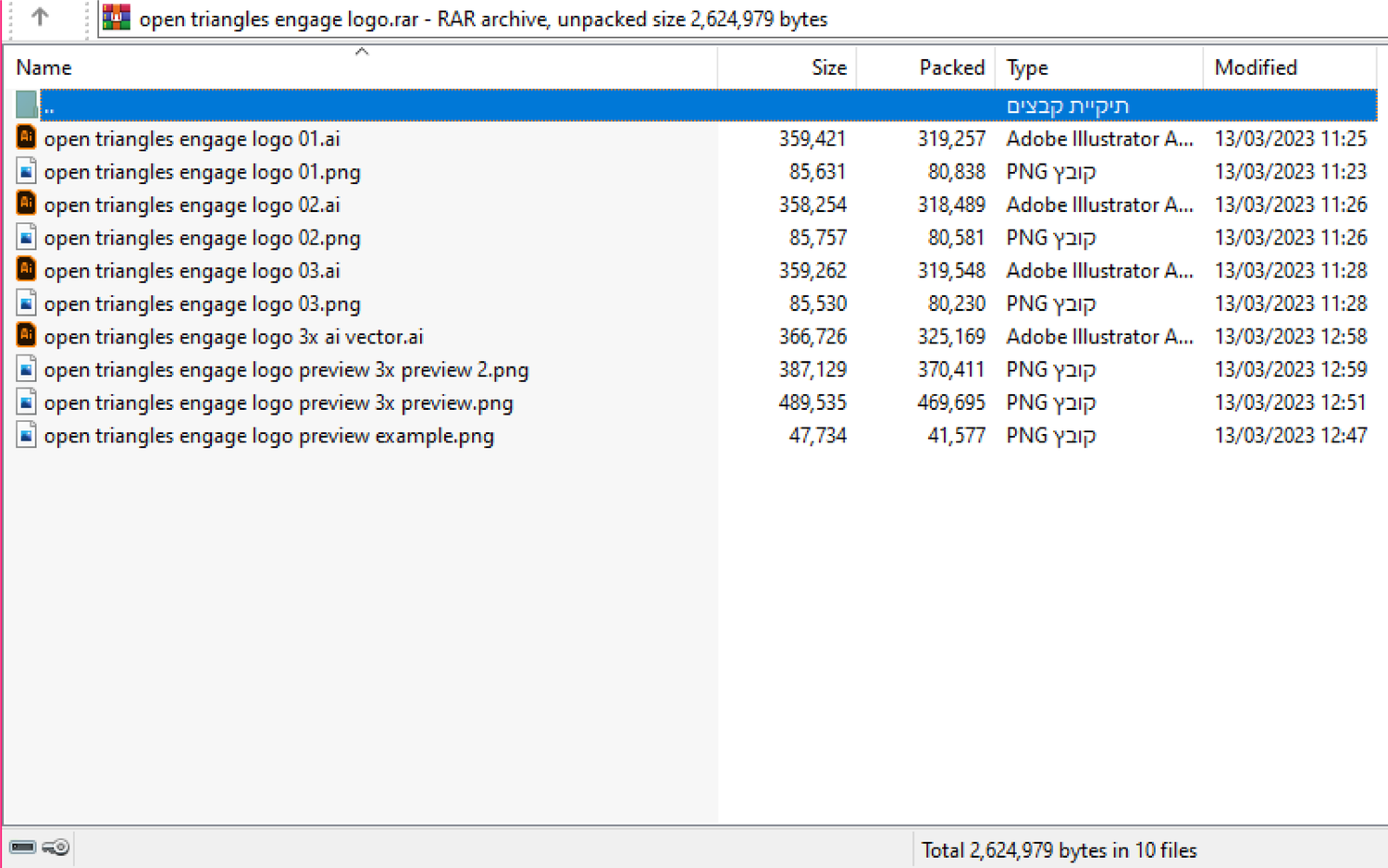Sort by the Type column header
This screenshot has width=1388, height=868.
1027,68
